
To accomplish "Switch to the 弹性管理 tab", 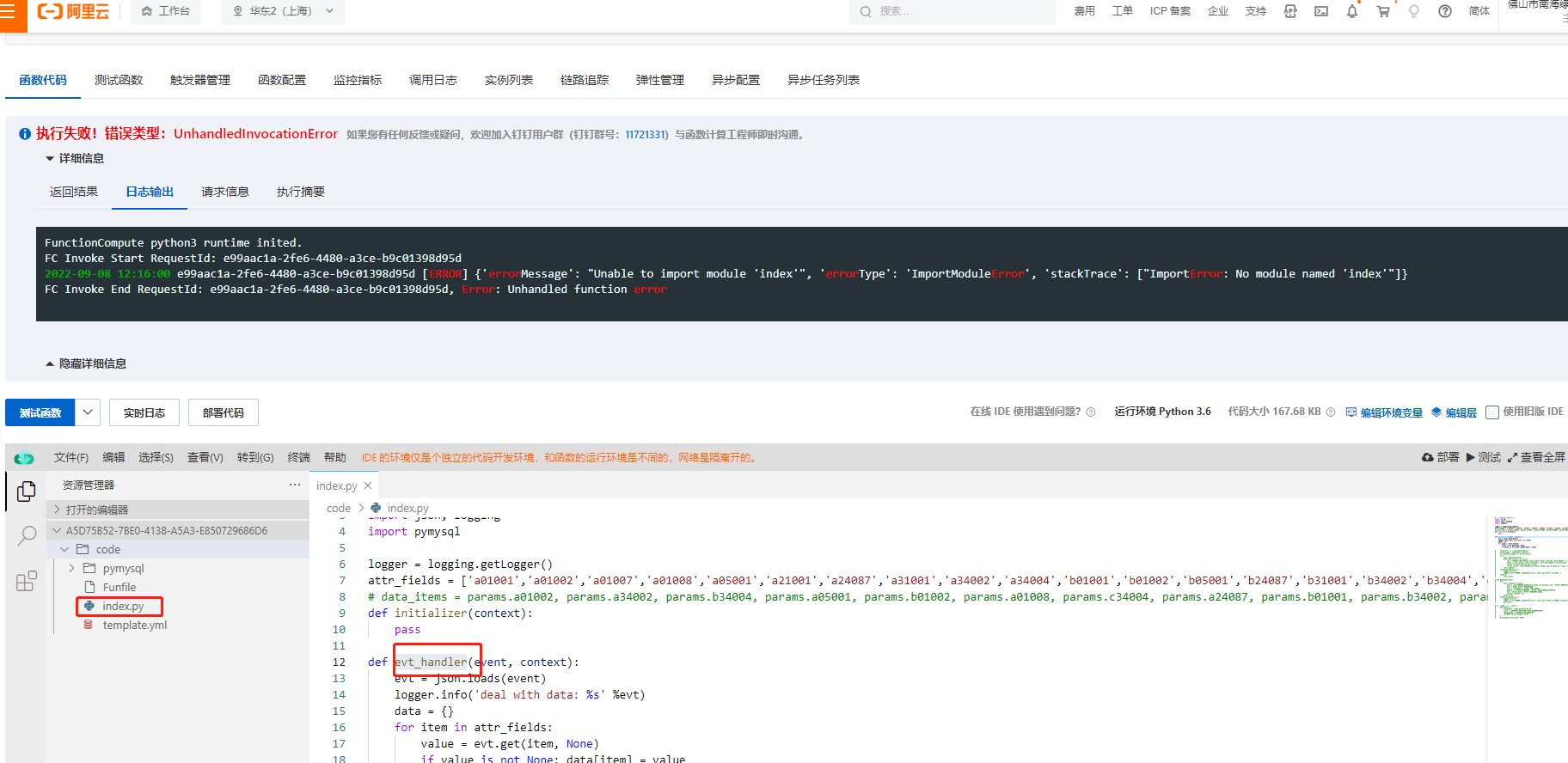I will pyautogui.click(x=660, y=80).
